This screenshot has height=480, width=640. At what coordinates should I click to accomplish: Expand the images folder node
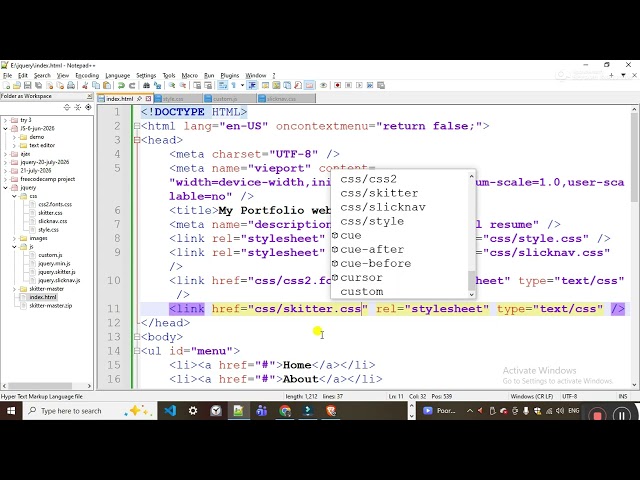pos(14,238)
